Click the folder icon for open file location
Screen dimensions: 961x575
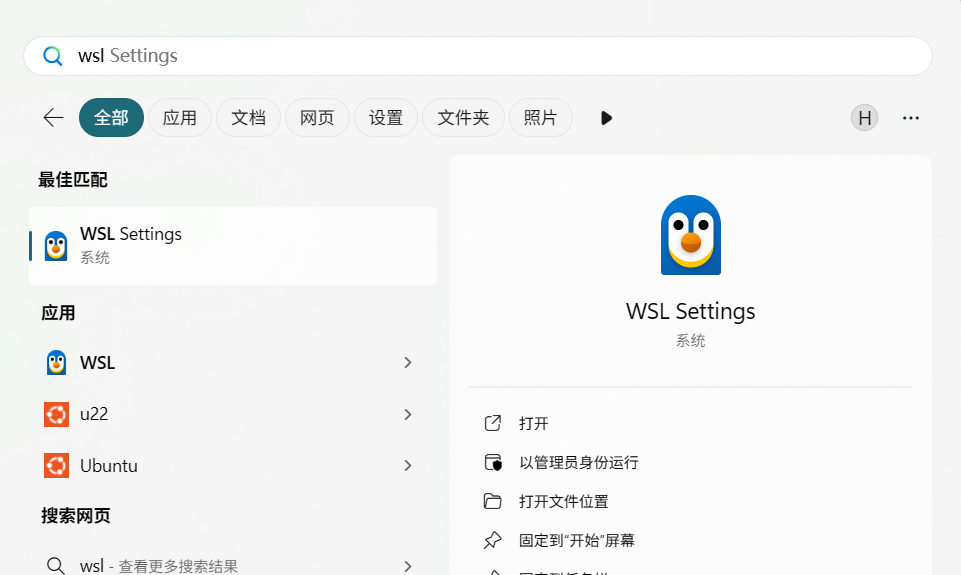(x=493, y=501)
